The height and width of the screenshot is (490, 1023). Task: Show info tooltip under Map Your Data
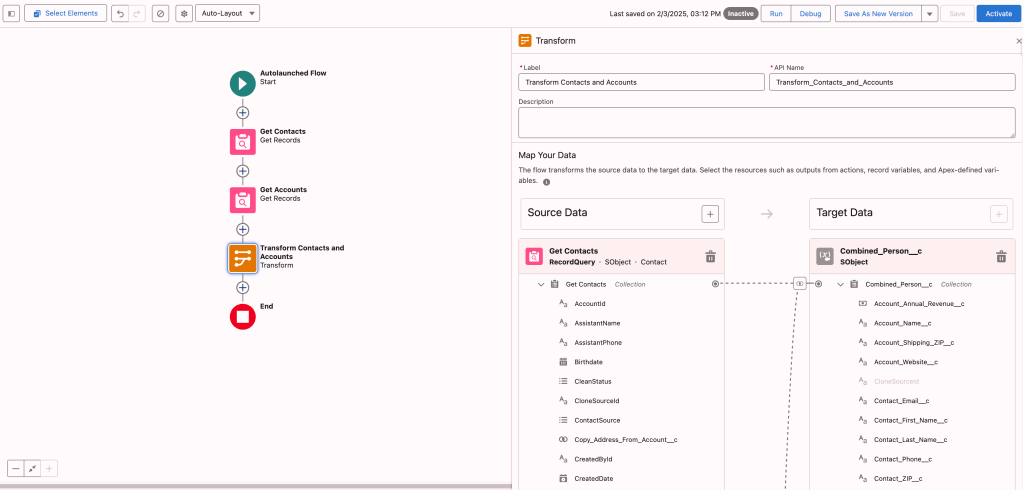[547, 182]
